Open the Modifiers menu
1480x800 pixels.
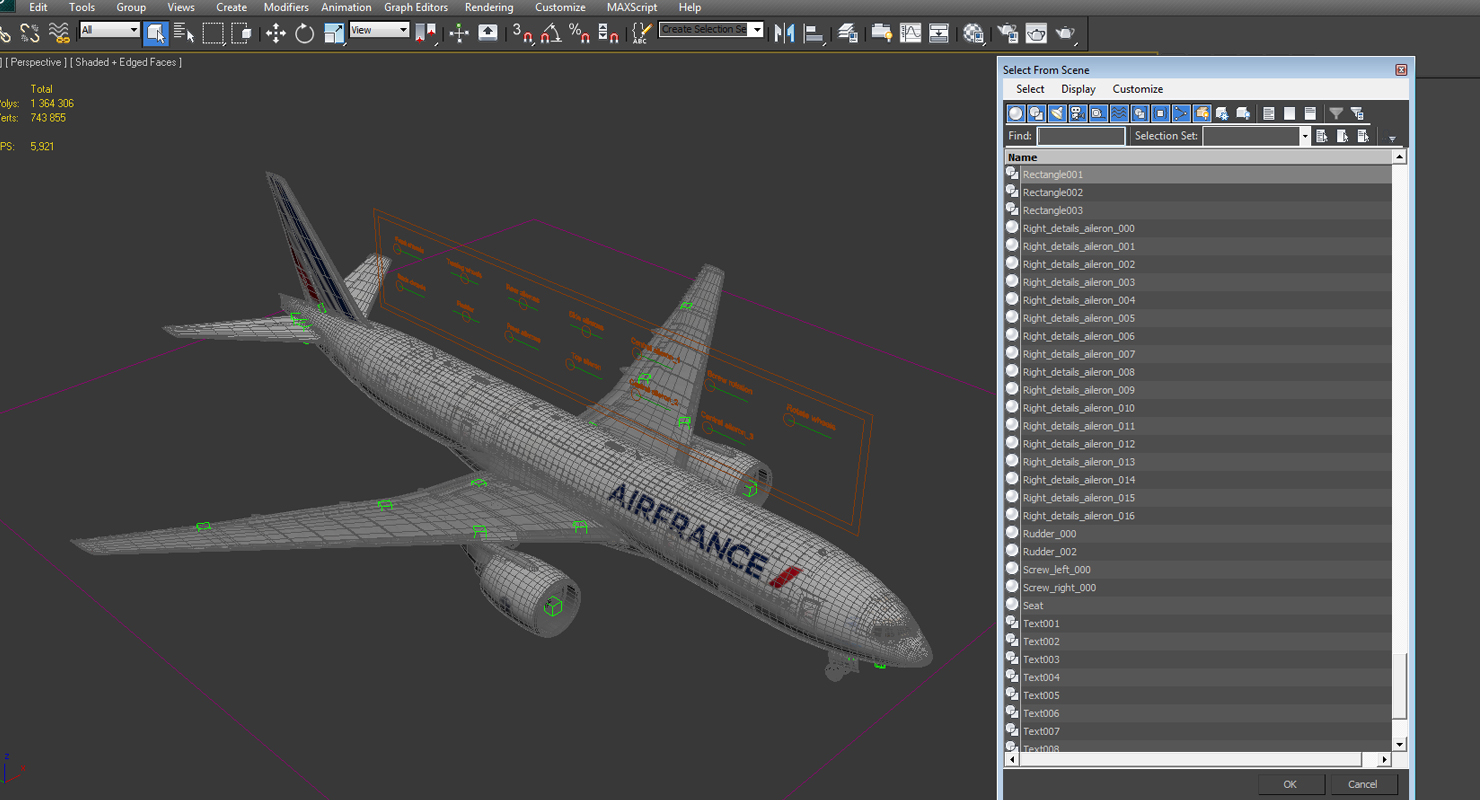point(286,7)
